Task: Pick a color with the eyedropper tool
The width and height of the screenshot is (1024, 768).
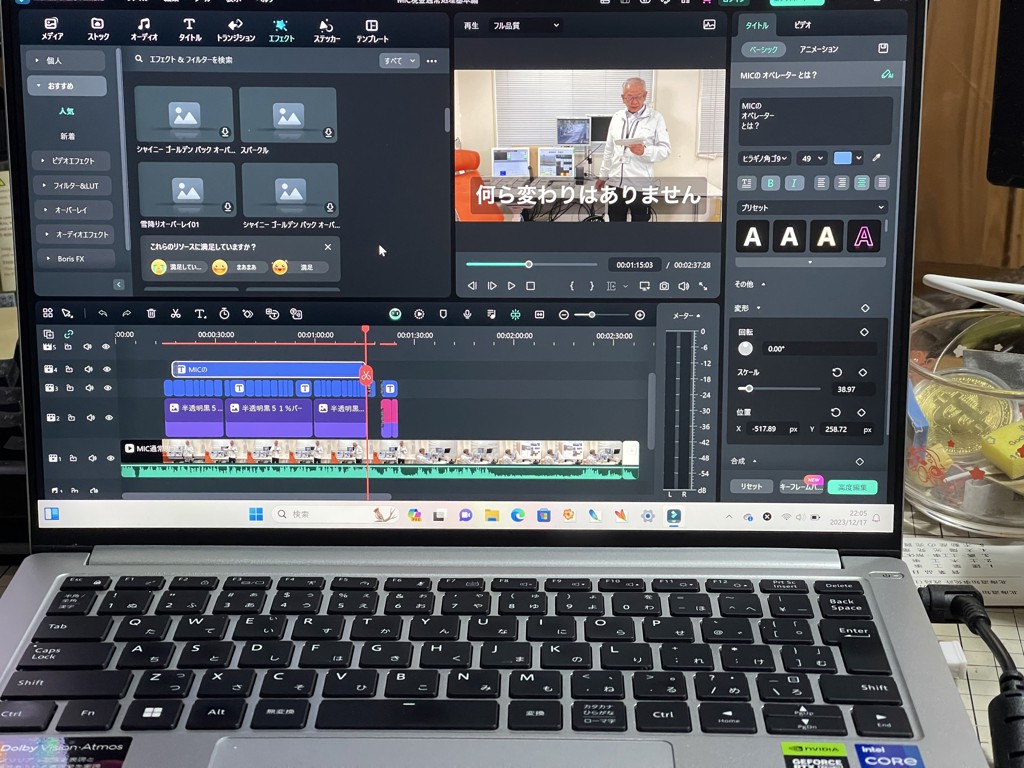Action: click(x=877, y=158)
